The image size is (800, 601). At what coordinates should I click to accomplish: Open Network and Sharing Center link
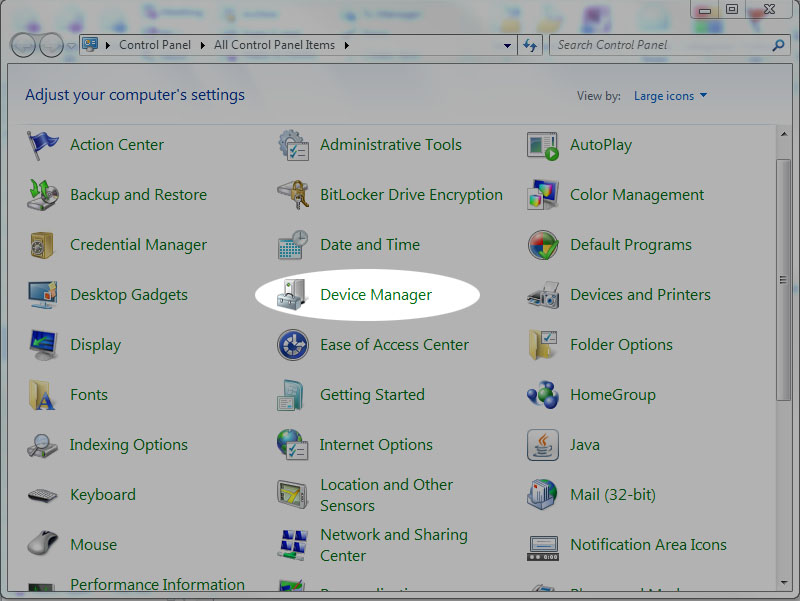tap(394, 545)
